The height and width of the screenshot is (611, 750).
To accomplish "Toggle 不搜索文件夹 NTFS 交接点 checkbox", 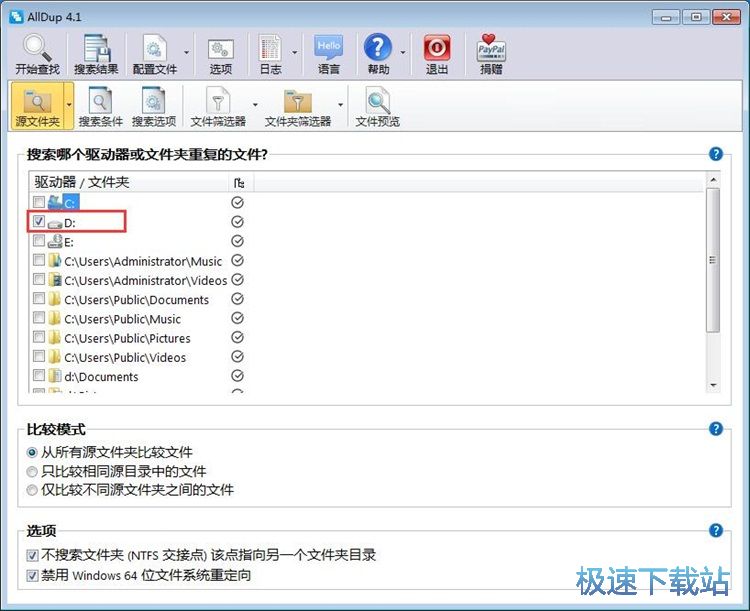I will click(32, 555).
